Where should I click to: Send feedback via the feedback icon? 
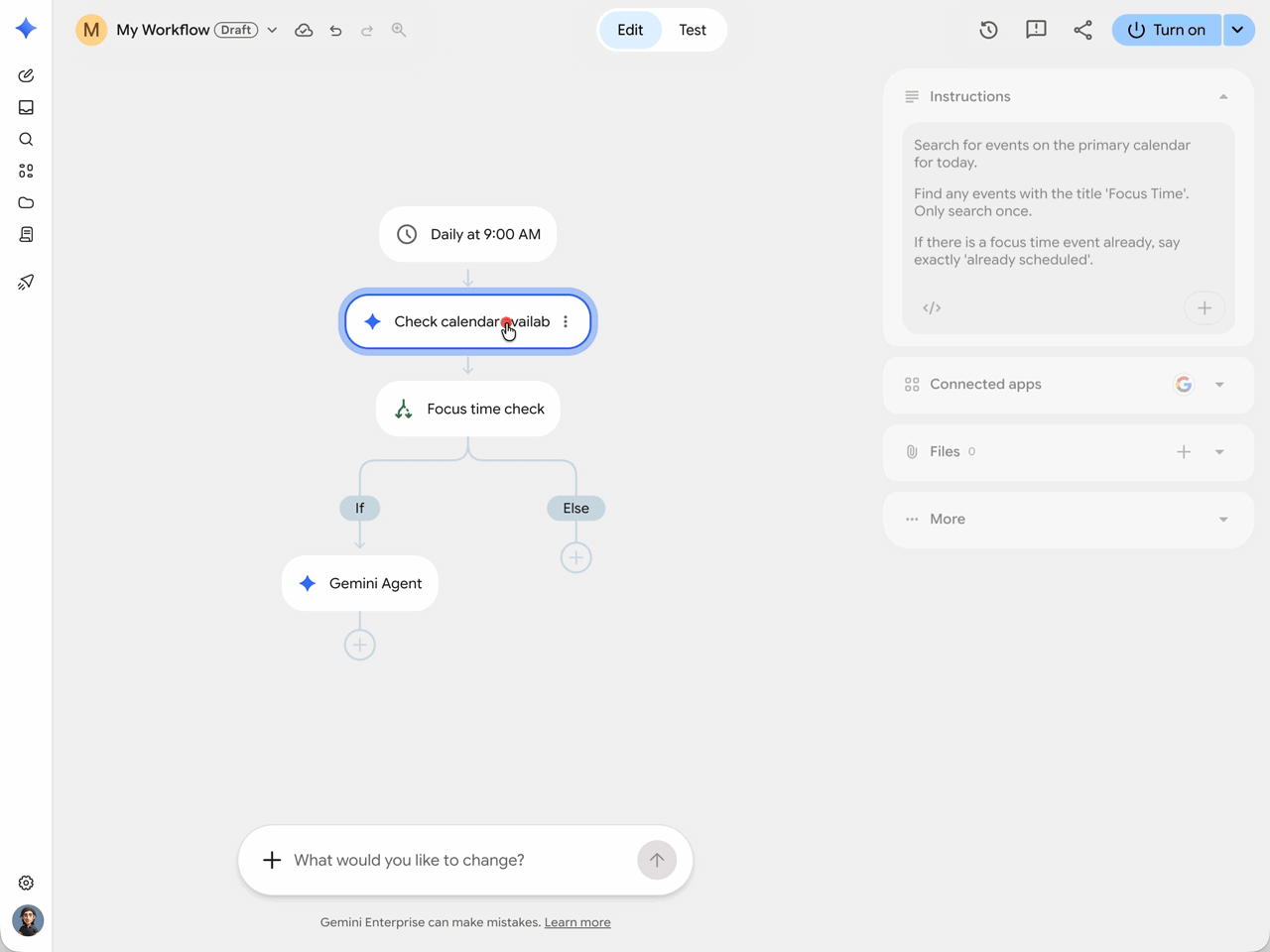[1036, 30]
